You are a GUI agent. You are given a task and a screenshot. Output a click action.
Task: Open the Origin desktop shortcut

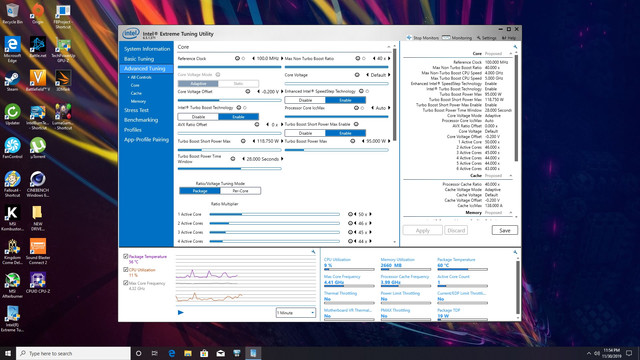click(x=38, y=13)
